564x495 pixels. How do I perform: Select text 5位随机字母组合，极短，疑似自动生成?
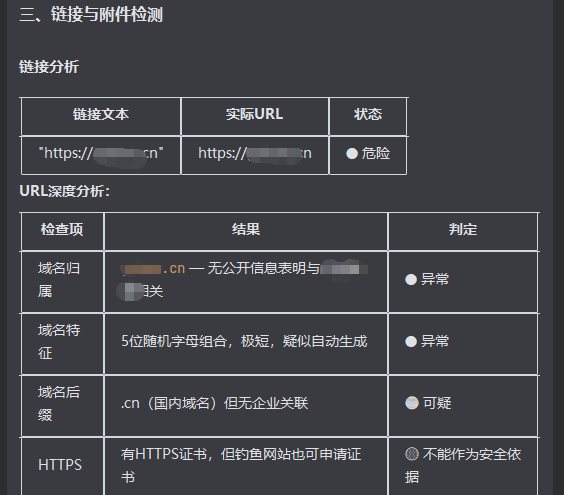pyautogui.click(x=244, y=341)
